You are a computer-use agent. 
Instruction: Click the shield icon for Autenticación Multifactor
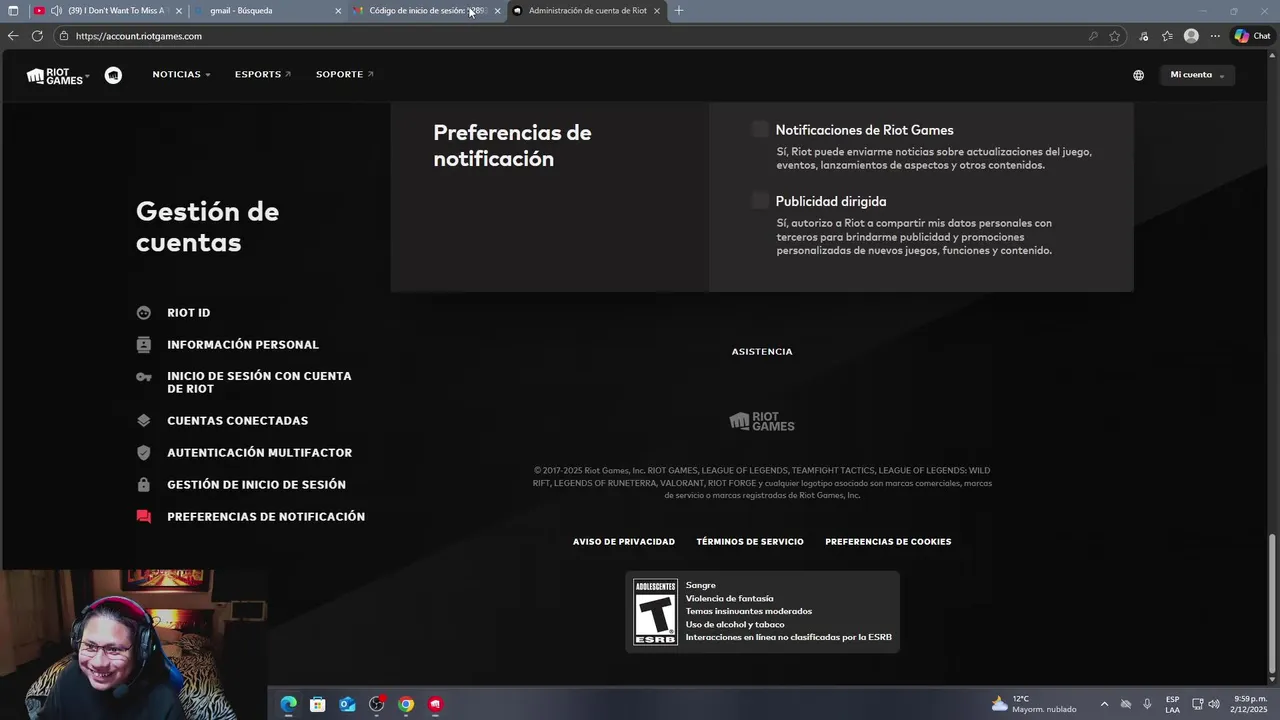coord(144,453)
